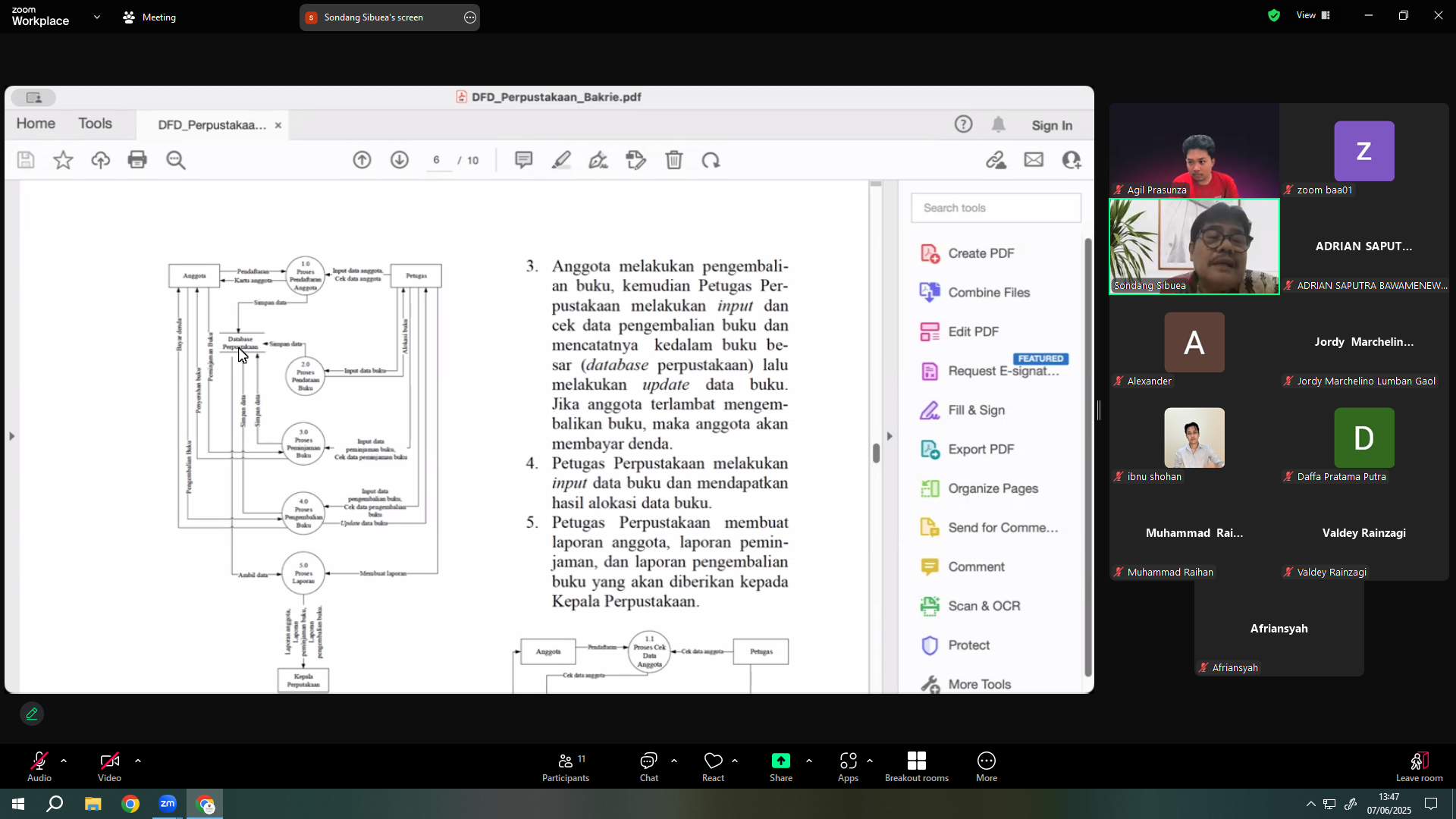The height and width of the screenshot is (819, 1456).
Task: Click the Save disk icon in PDF toolbar
Action: point(26,160)
